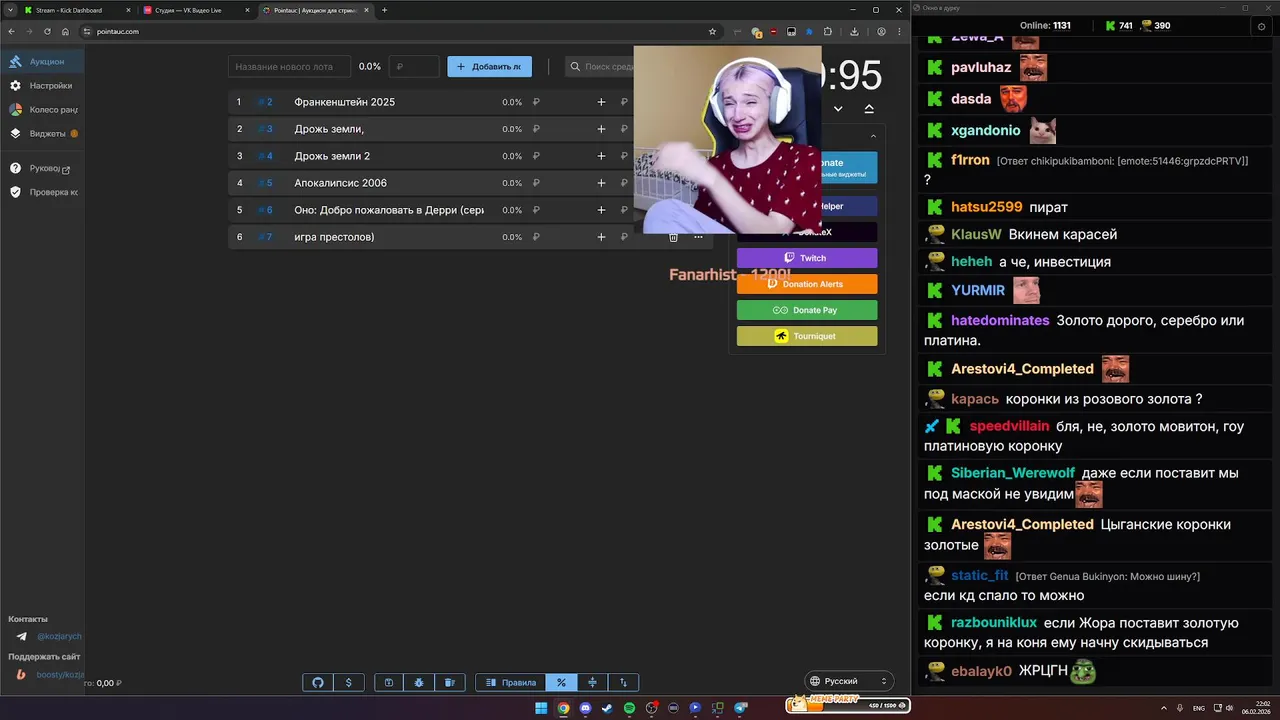Delete the игра престолов) lot with trash
The image size is (1280, 720).
tap(673, 237)
